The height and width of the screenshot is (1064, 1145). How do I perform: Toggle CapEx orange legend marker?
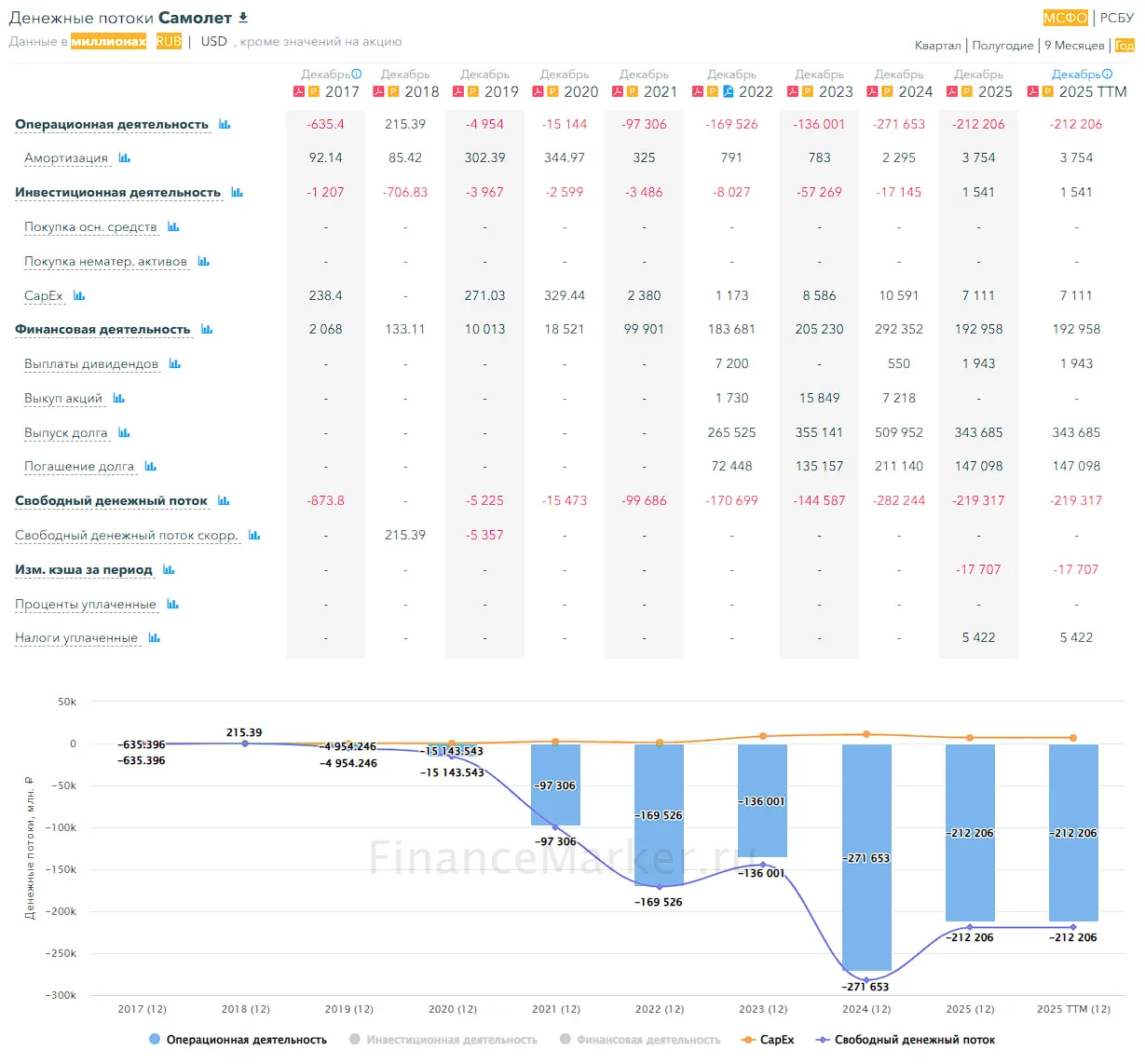(747, 1040)
